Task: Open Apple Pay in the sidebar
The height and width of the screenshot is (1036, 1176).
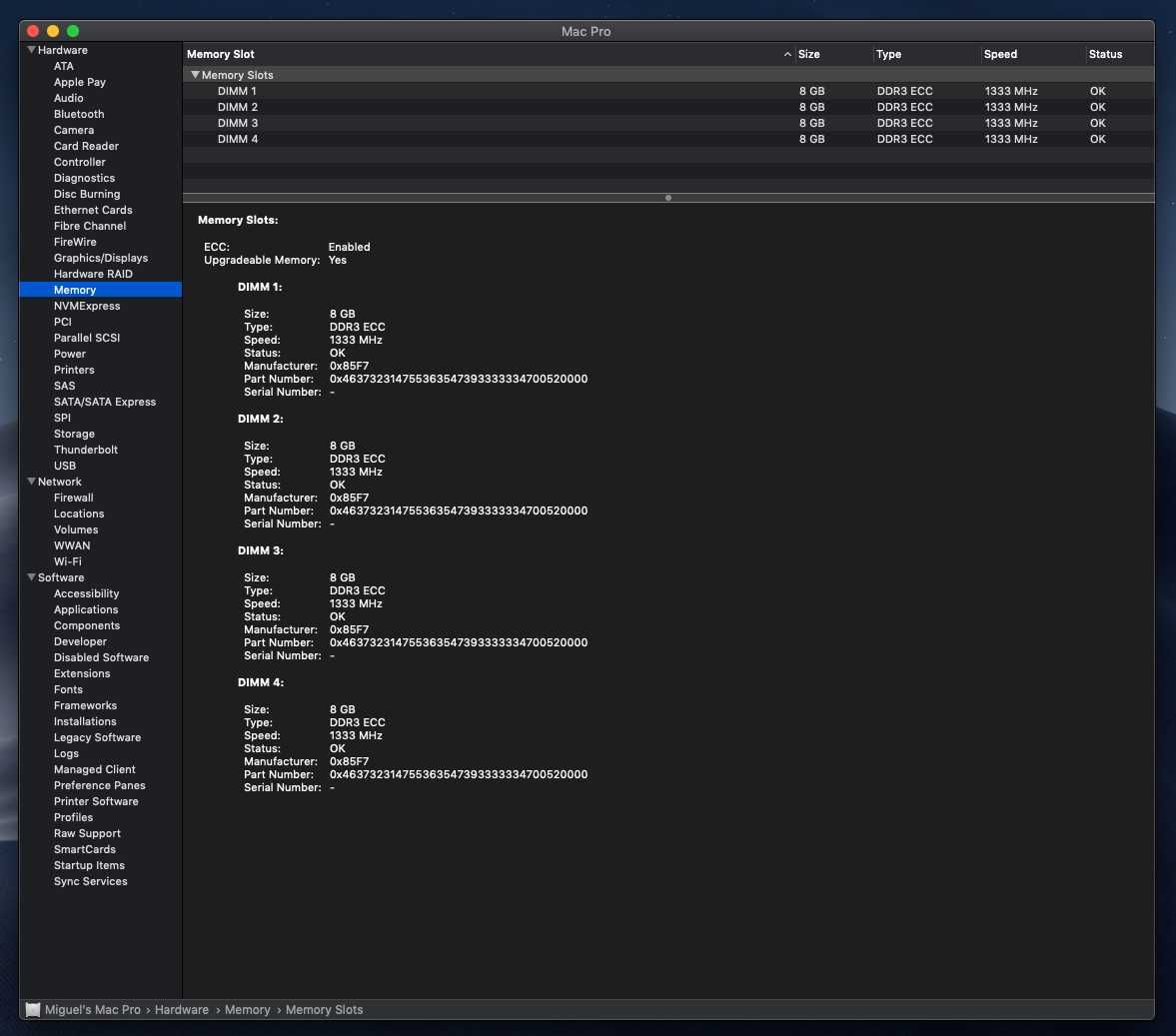Action: click(x=80, y=82)
